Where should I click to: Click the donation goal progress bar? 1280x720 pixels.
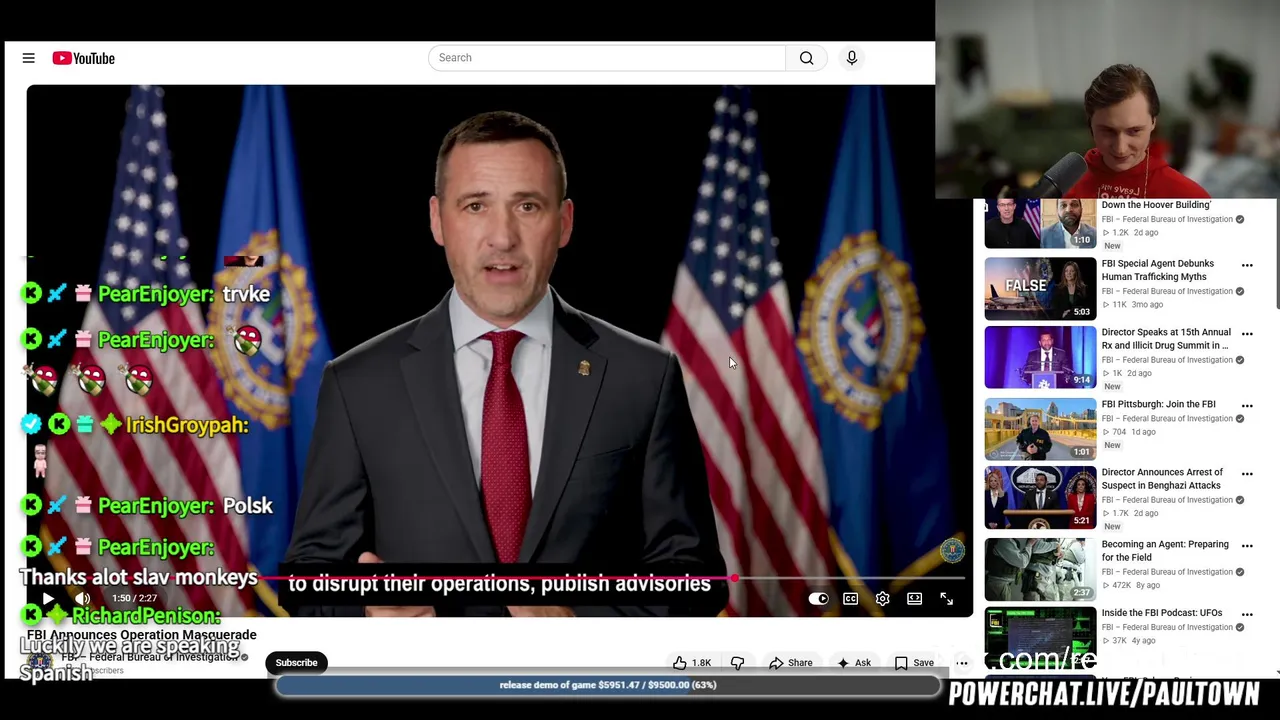[608, 685]
